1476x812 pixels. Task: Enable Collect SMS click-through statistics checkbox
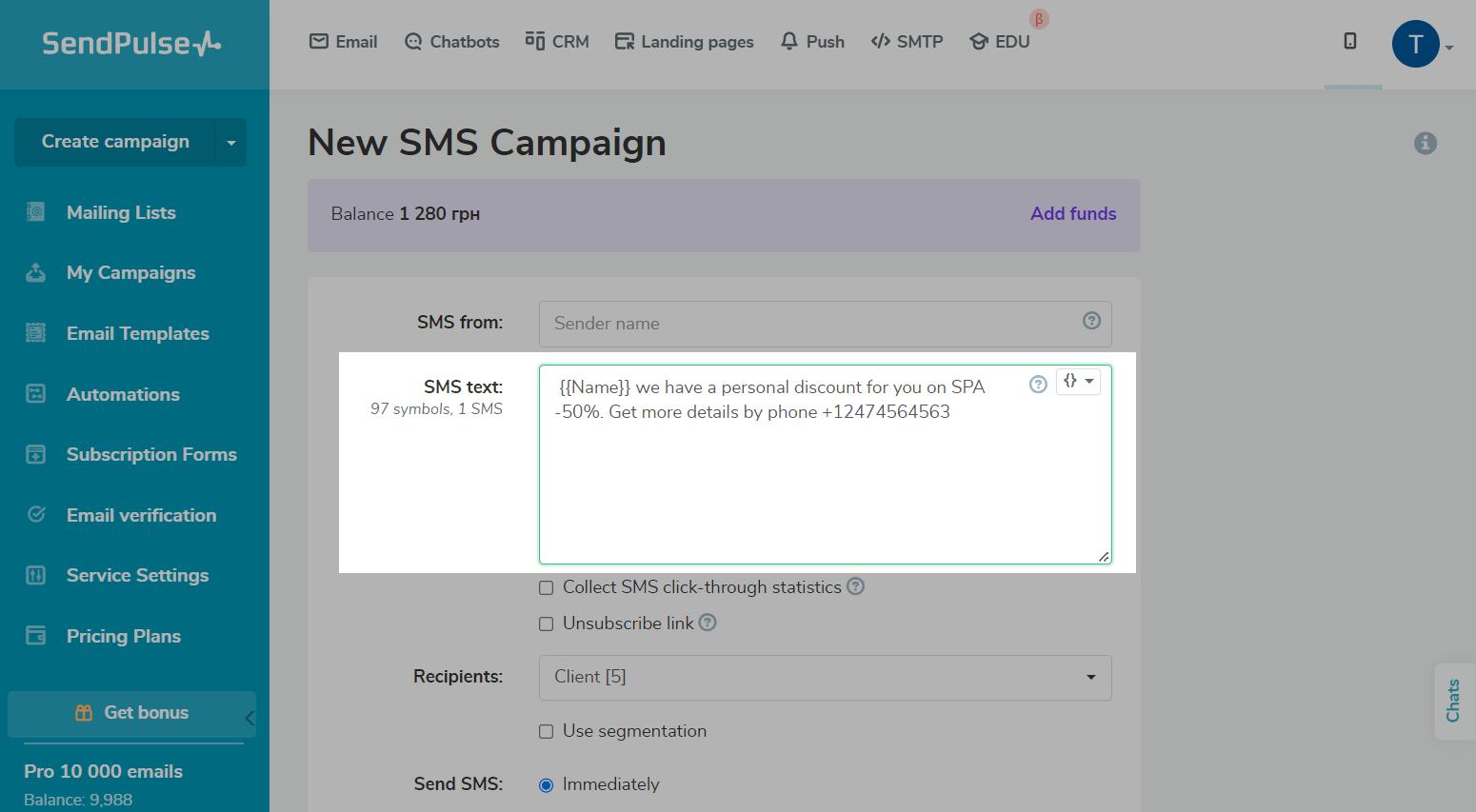tap(547, 588)
